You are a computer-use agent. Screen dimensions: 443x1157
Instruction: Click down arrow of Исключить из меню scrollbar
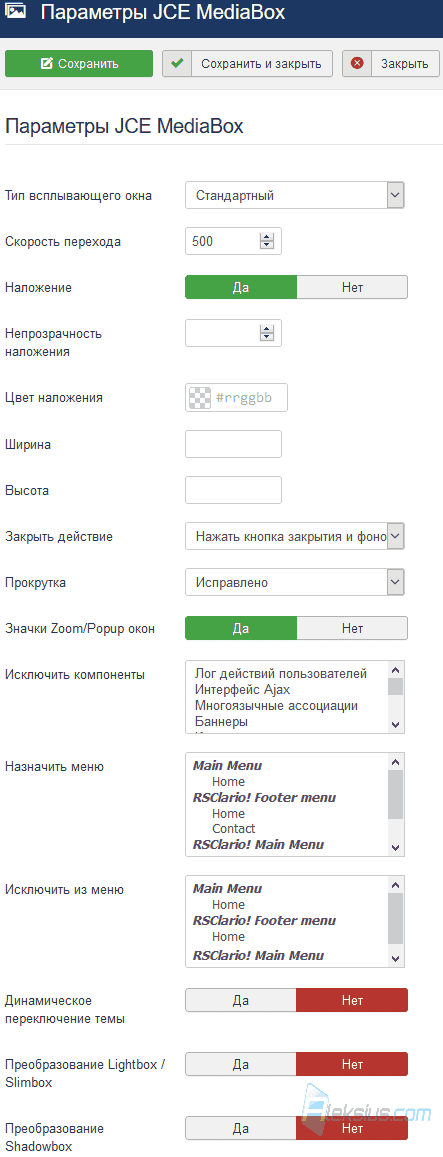pyautogui.click(x=396, y=959)
